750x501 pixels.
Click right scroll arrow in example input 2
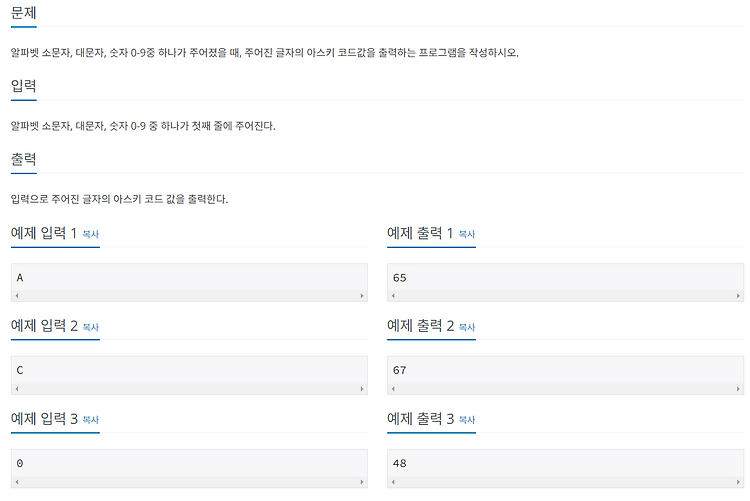click(x=362, y=389)
